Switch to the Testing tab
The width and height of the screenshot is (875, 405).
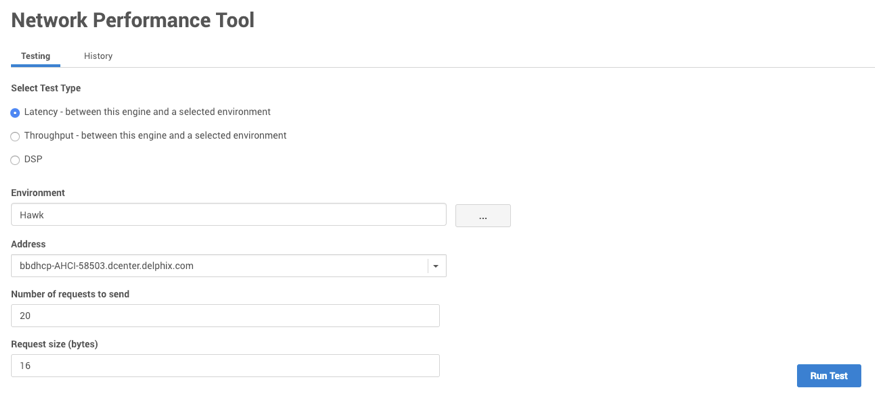coord(35,56)
